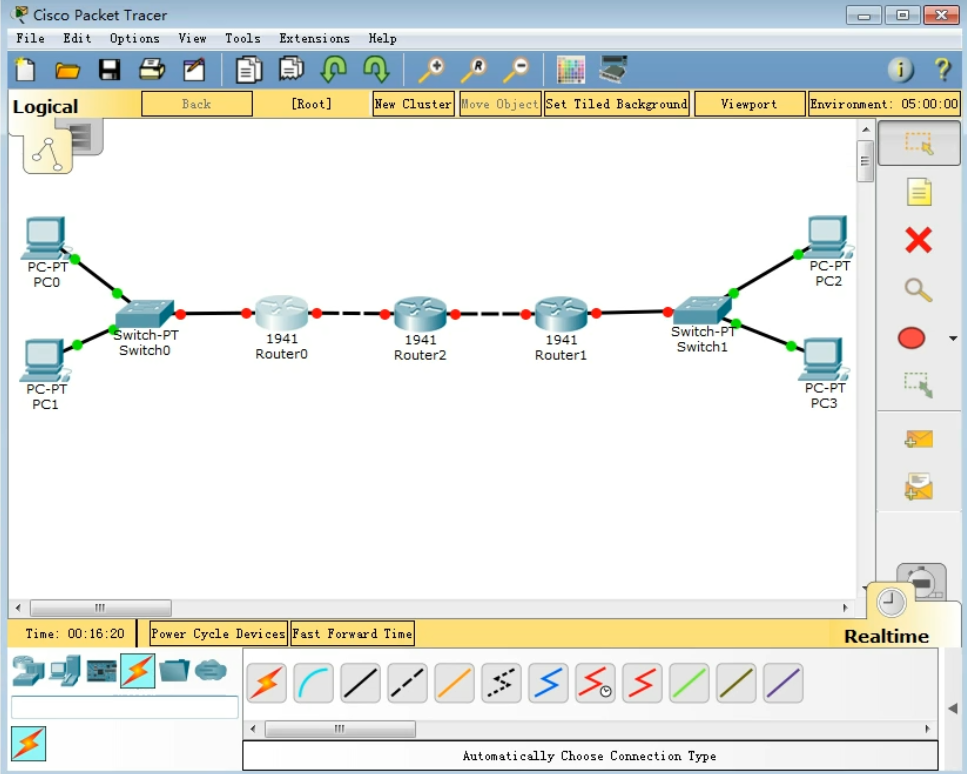Viewport: 967px width, 774px height.
Task: Click the Power Cycle Devices button
Action: pos(218,634)
